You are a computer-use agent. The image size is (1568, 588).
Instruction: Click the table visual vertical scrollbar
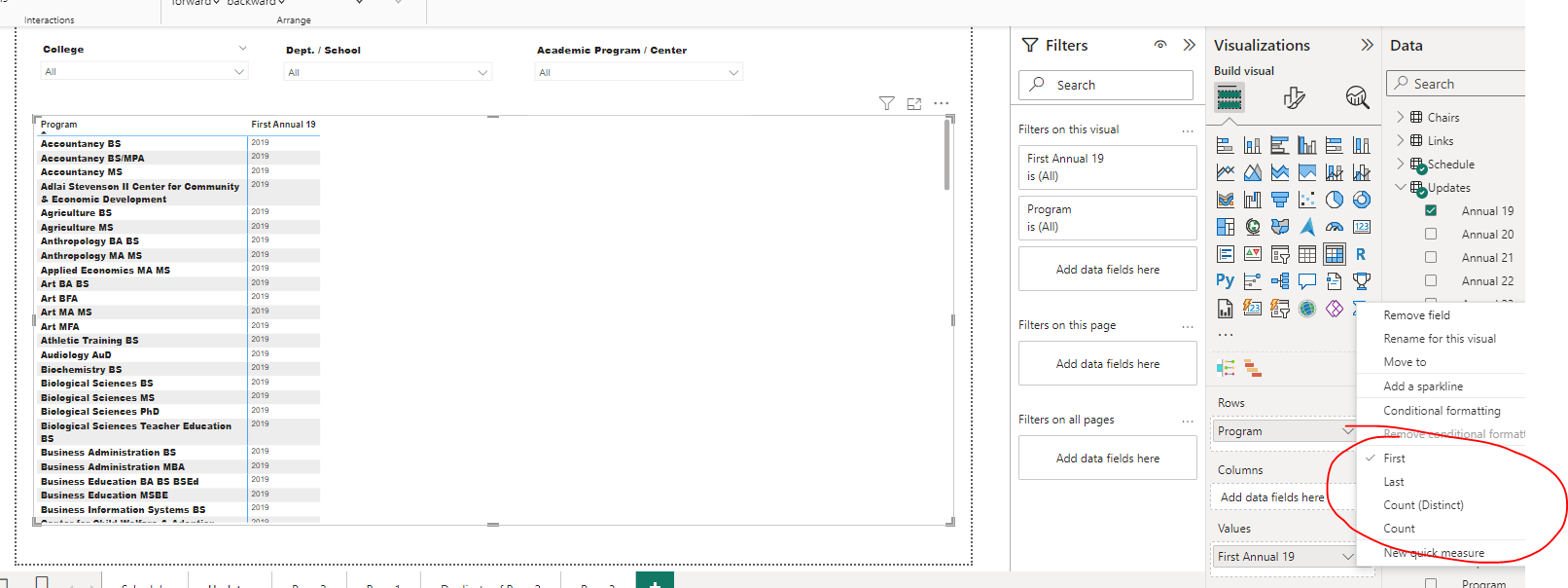(947, 155)
